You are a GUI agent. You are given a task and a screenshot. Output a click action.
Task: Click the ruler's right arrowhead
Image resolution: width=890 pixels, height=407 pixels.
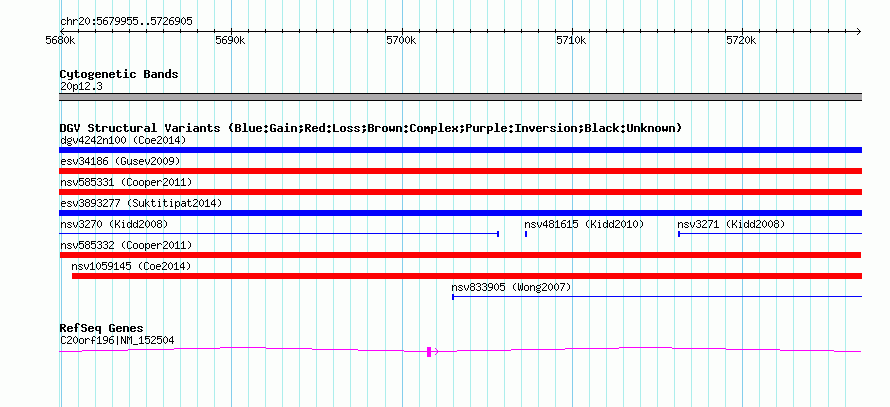pos(858,32)
